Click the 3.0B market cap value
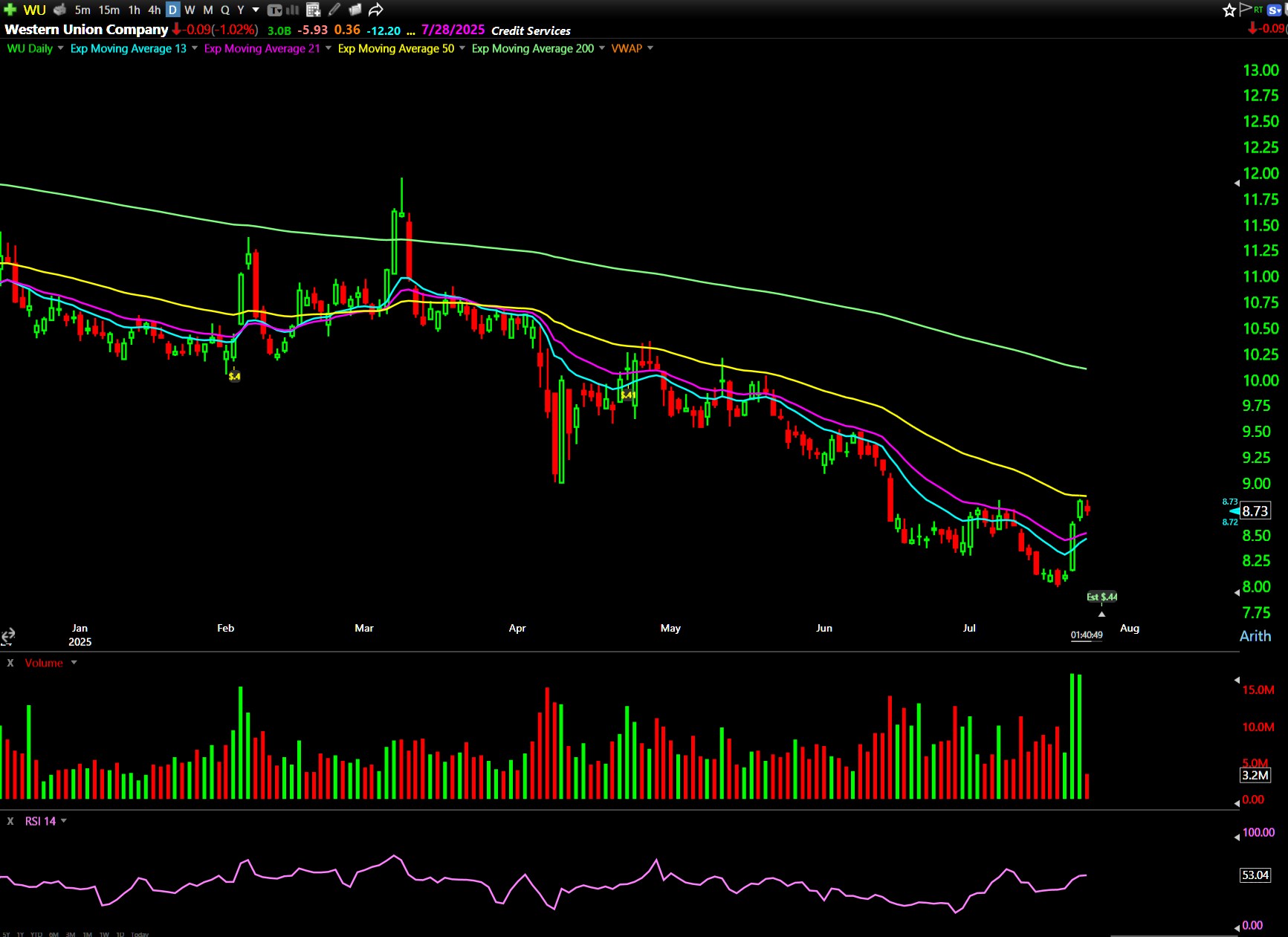 pos(279,30)
